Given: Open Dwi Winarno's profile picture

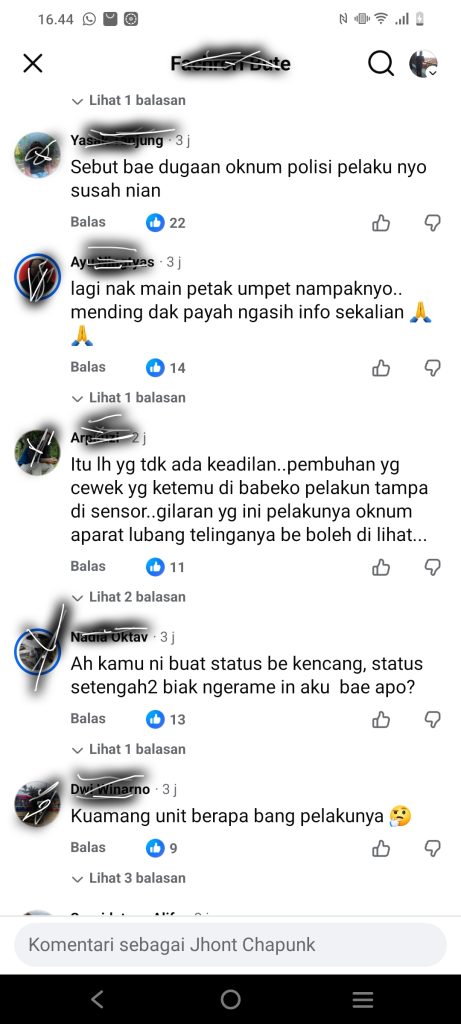Looking at the screenshot, I should point(37,804).
